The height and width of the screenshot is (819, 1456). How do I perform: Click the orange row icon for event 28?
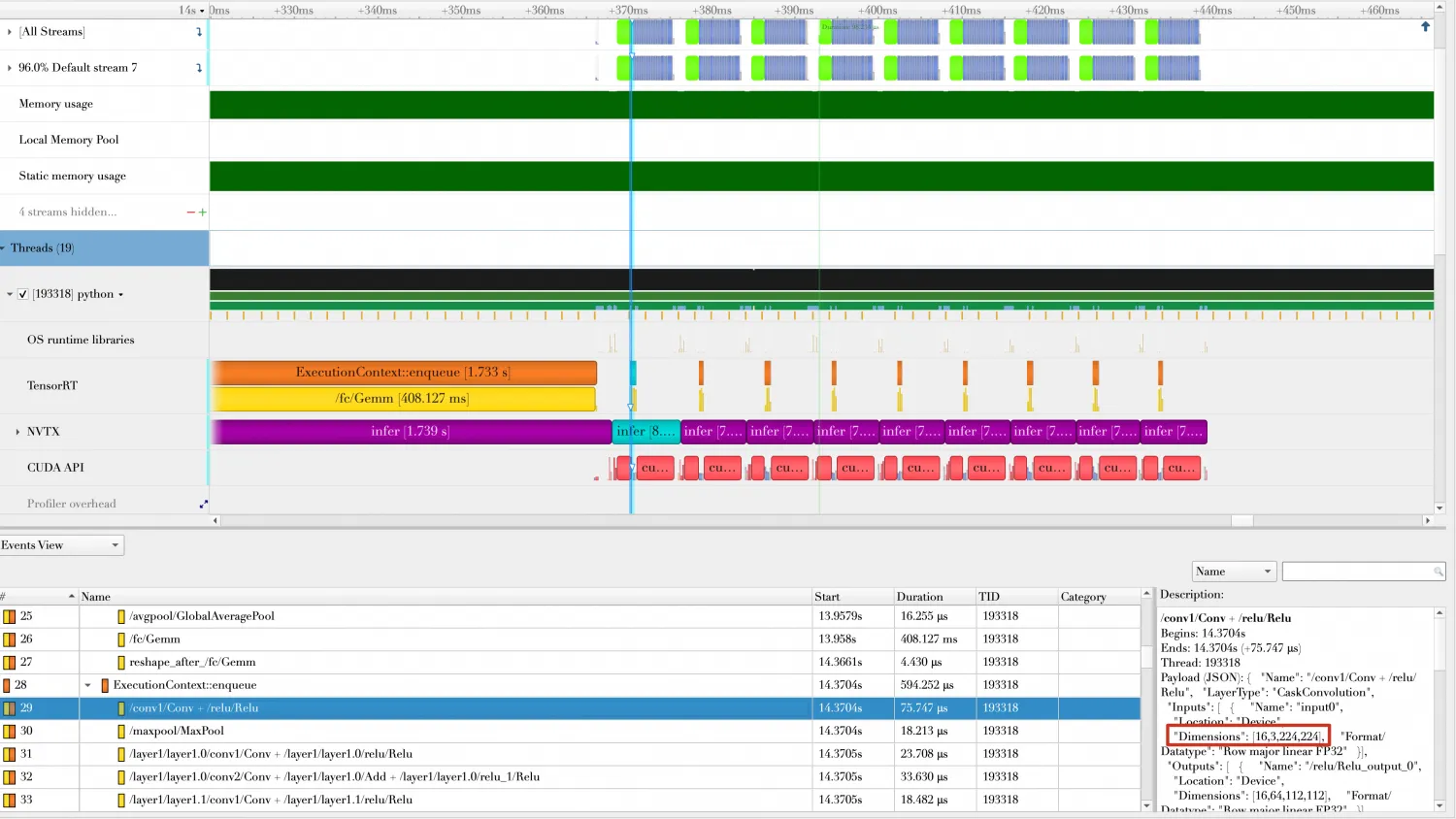(7, 685)
